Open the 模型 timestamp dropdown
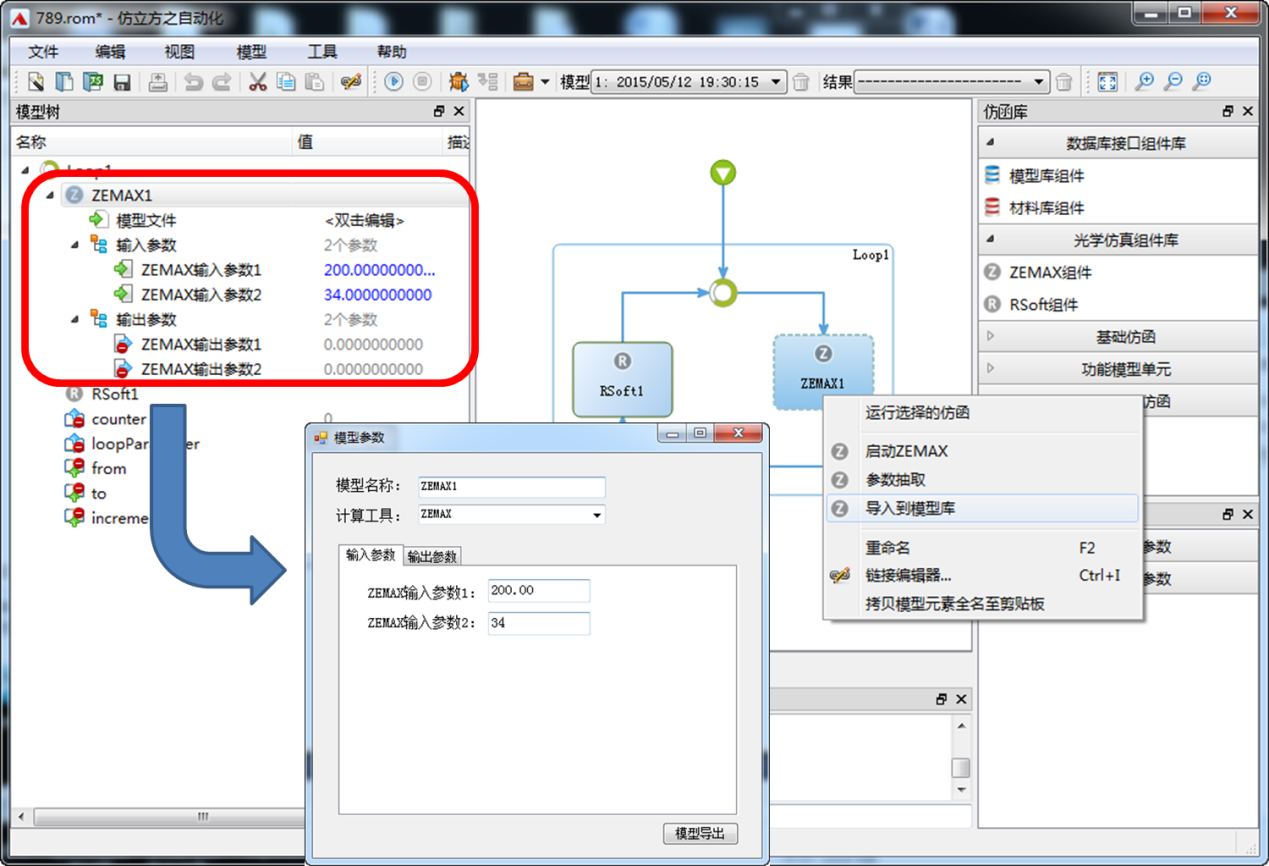Image resolution: width=1269 pixels, height=866 pixels. (x=777, y=82)
